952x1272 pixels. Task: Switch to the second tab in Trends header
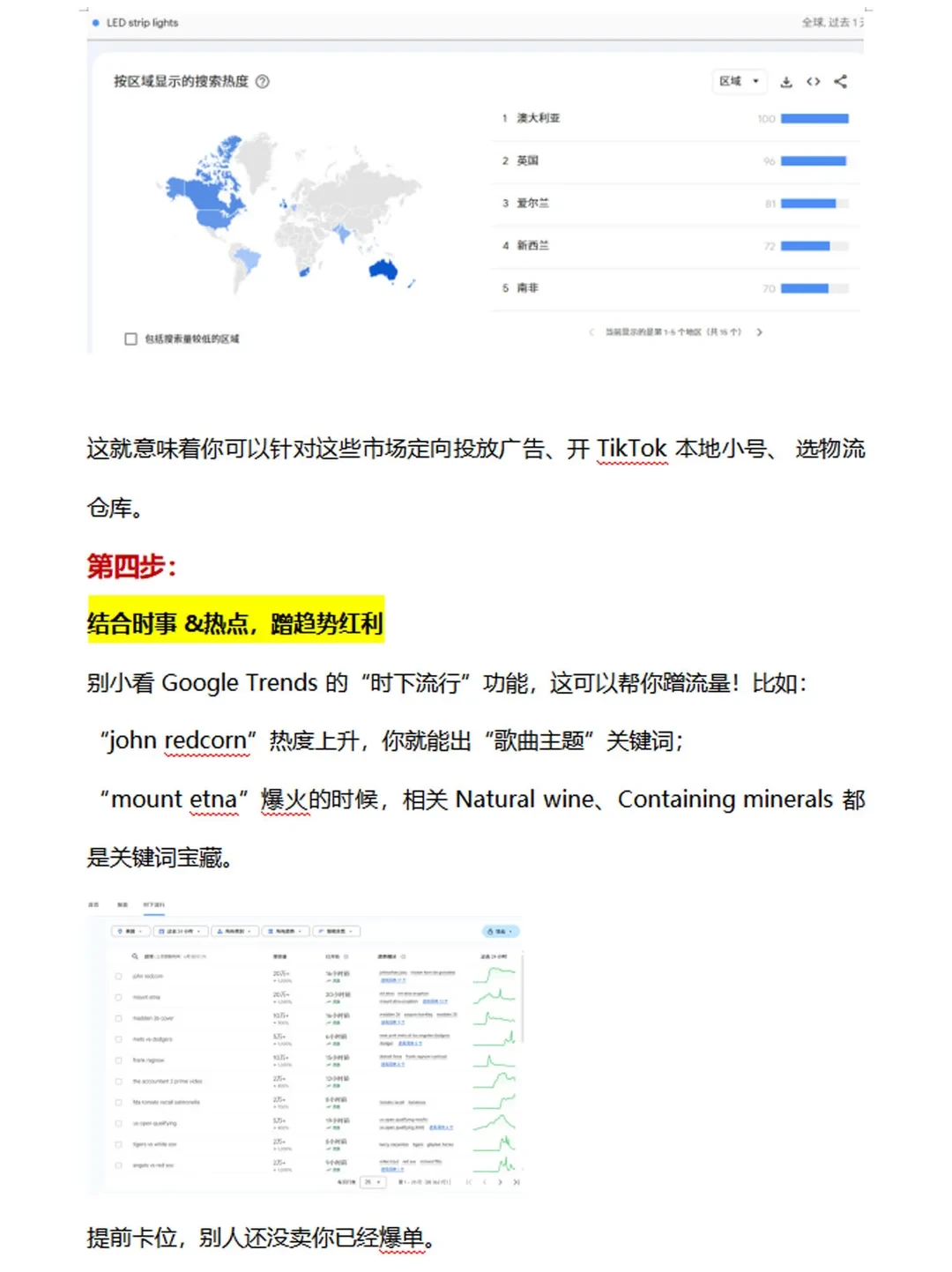(123, 904)
